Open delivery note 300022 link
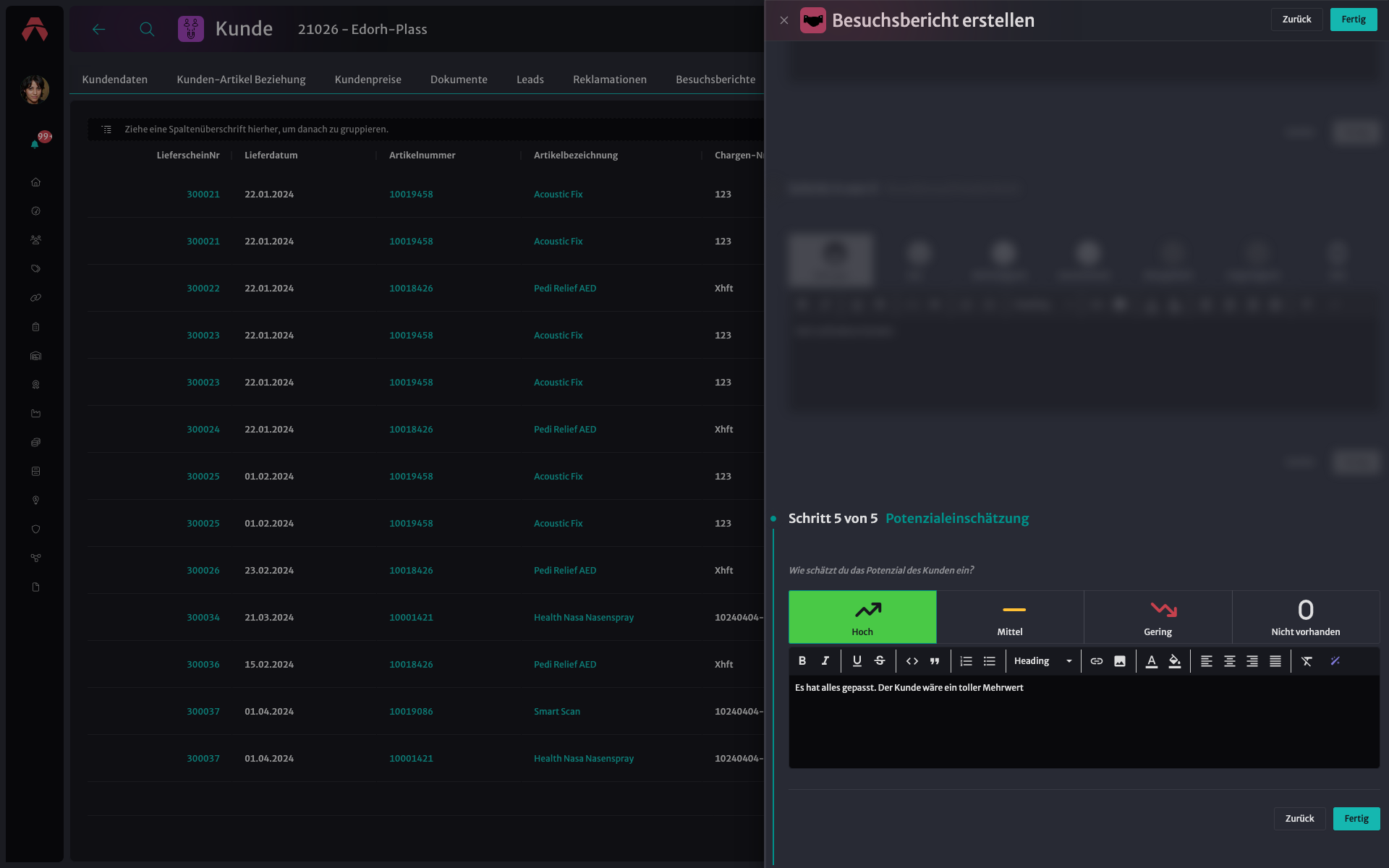This screenshot has width=1389, height=868. pyautogui.click(x=203, y=289)
